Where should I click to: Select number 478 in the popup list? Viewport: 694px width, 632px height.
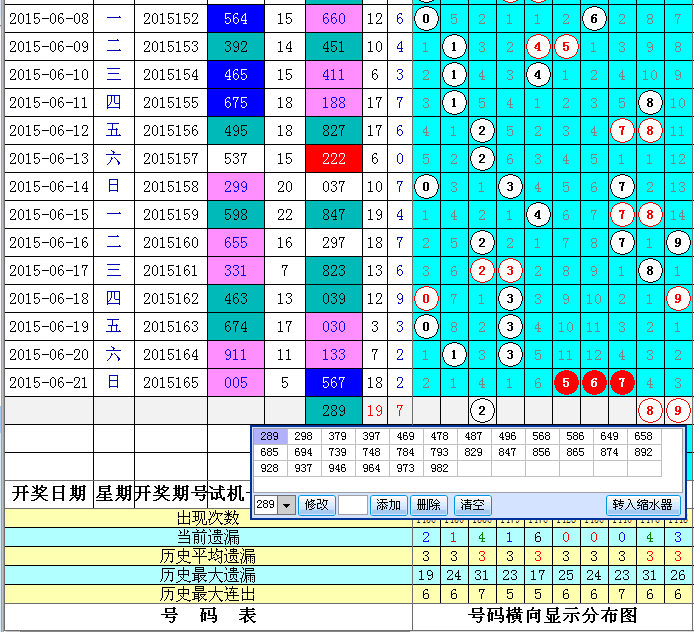[x=440, y=436]
